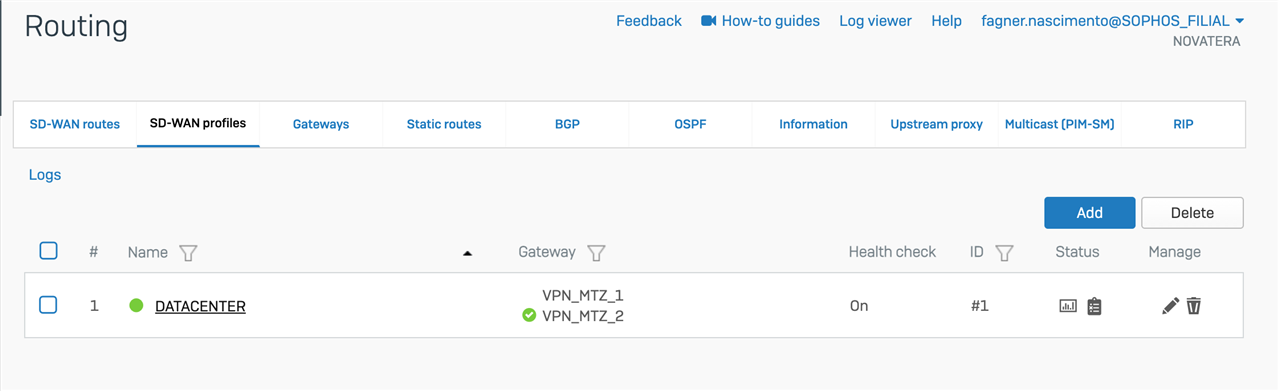Screen dimensions: 1279x391
Task: Open the ID column filter funnel
Action: pos(1004,253)
